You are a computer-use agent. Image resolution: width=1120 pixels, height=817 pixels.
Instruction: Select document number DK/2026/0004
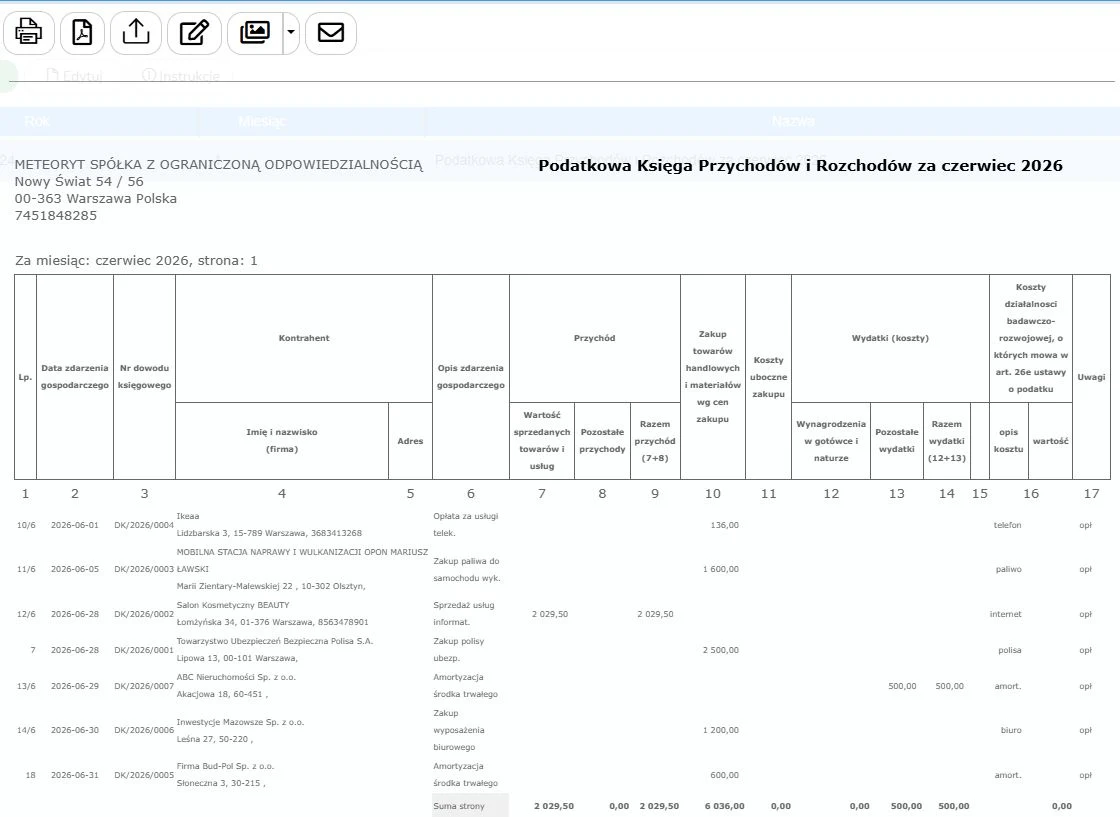coord(144,525)
